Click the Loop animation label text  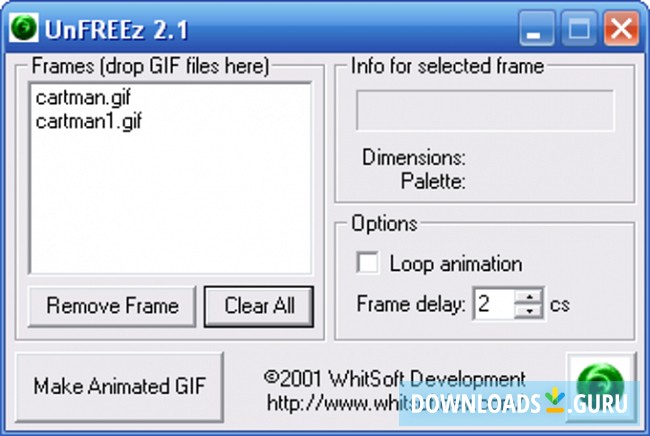[456, 264]
